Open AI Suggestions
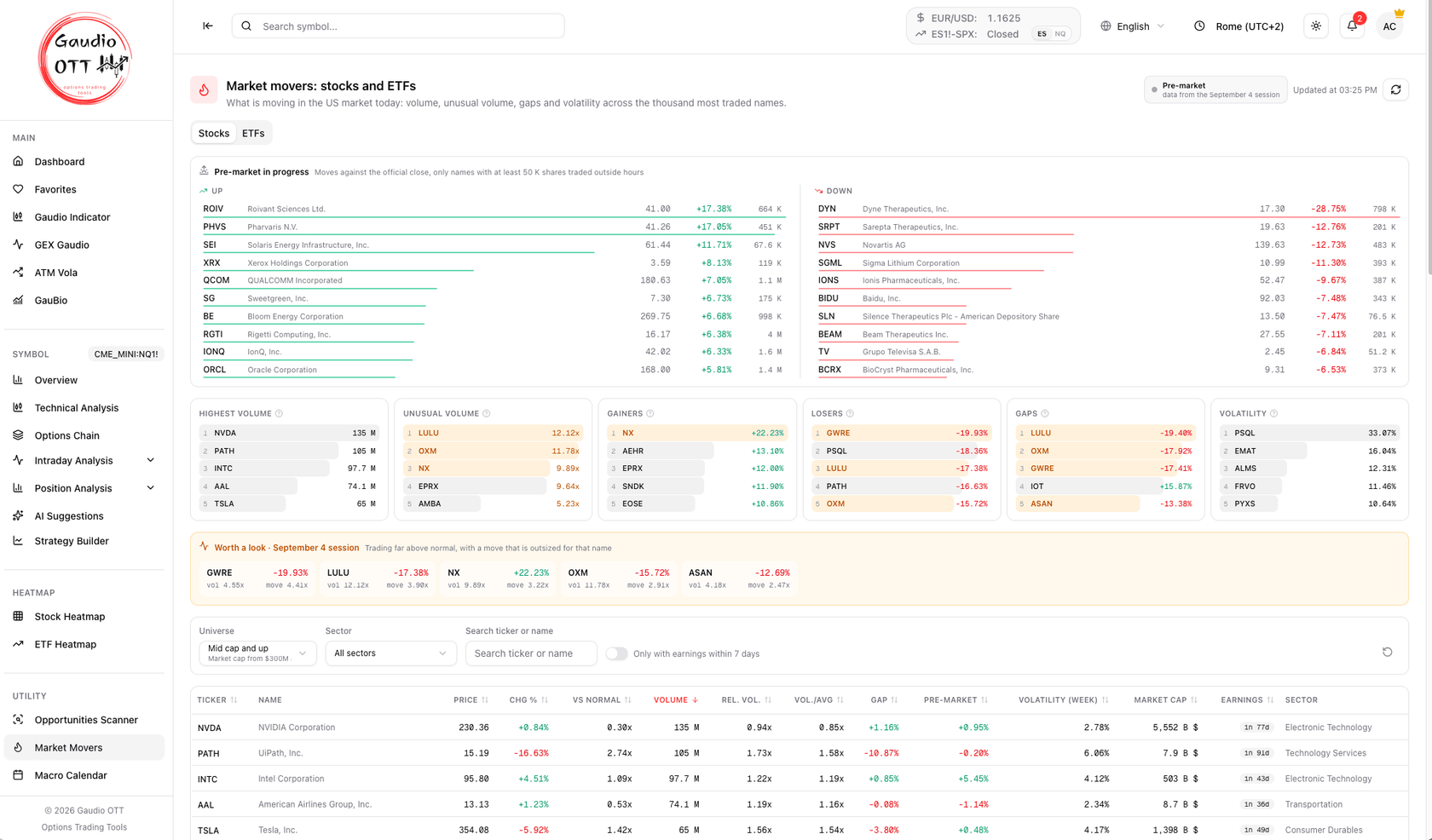1432x840 pixels. point(84,516)
